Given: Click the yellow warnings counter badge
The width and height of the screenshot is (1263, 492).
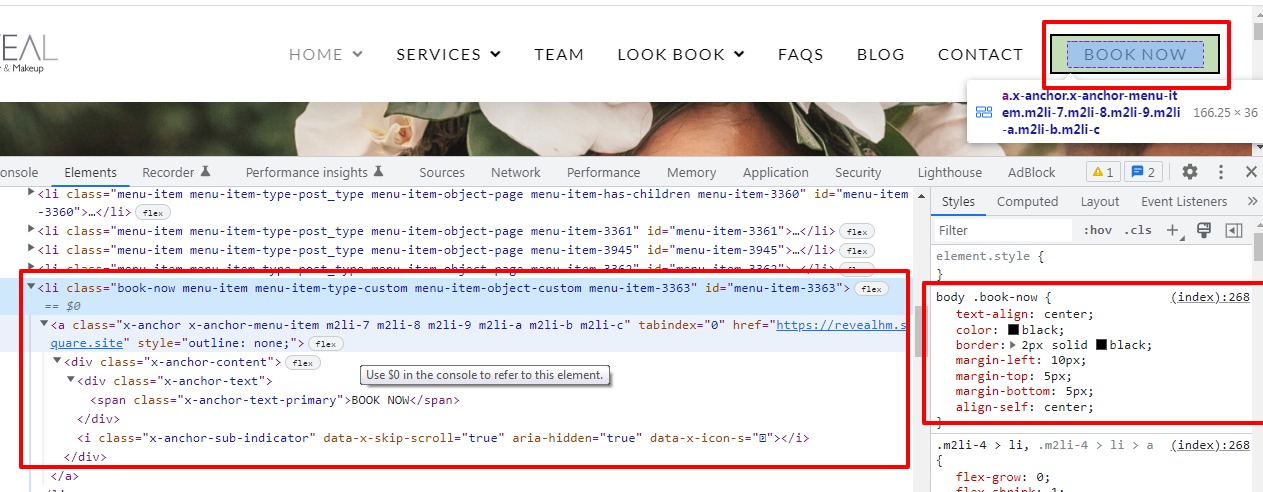Looking at the screenshot, I should pos(1102,172).
